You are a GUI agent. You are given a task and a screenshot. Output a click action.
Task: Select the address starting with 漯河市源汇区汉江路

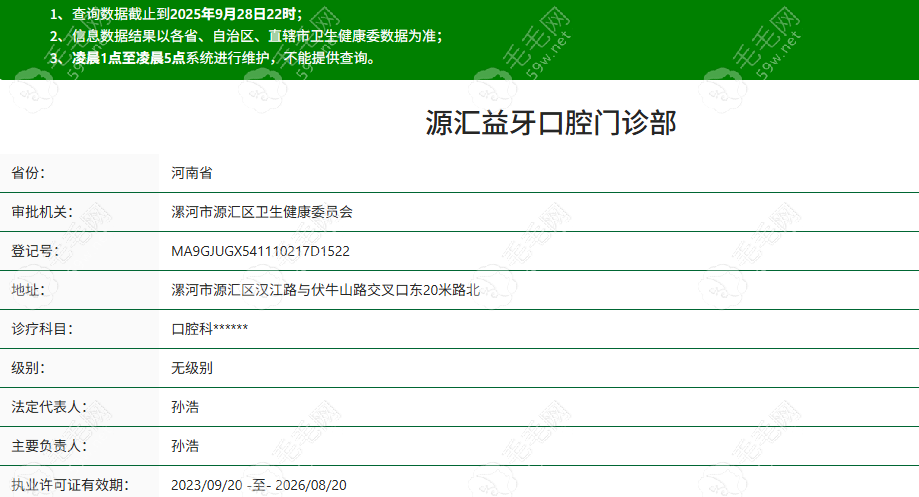point(326,290)
